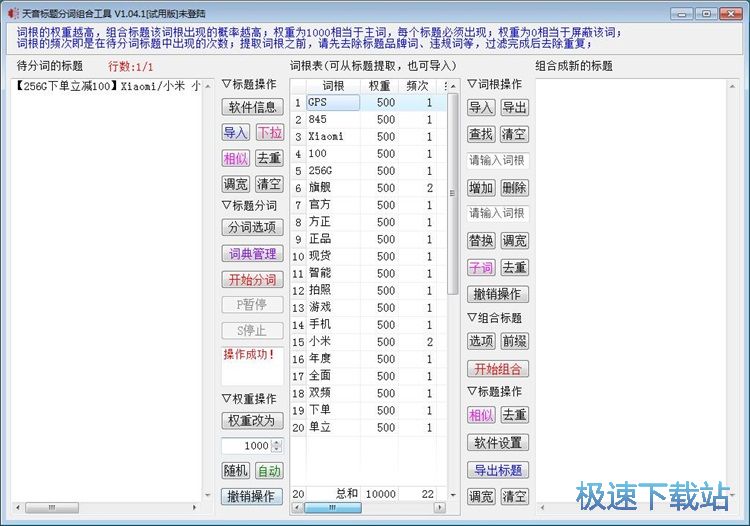Sort by the 权重 column header
The height and width of the screenshot is (526, 750).
pos(380,86)
